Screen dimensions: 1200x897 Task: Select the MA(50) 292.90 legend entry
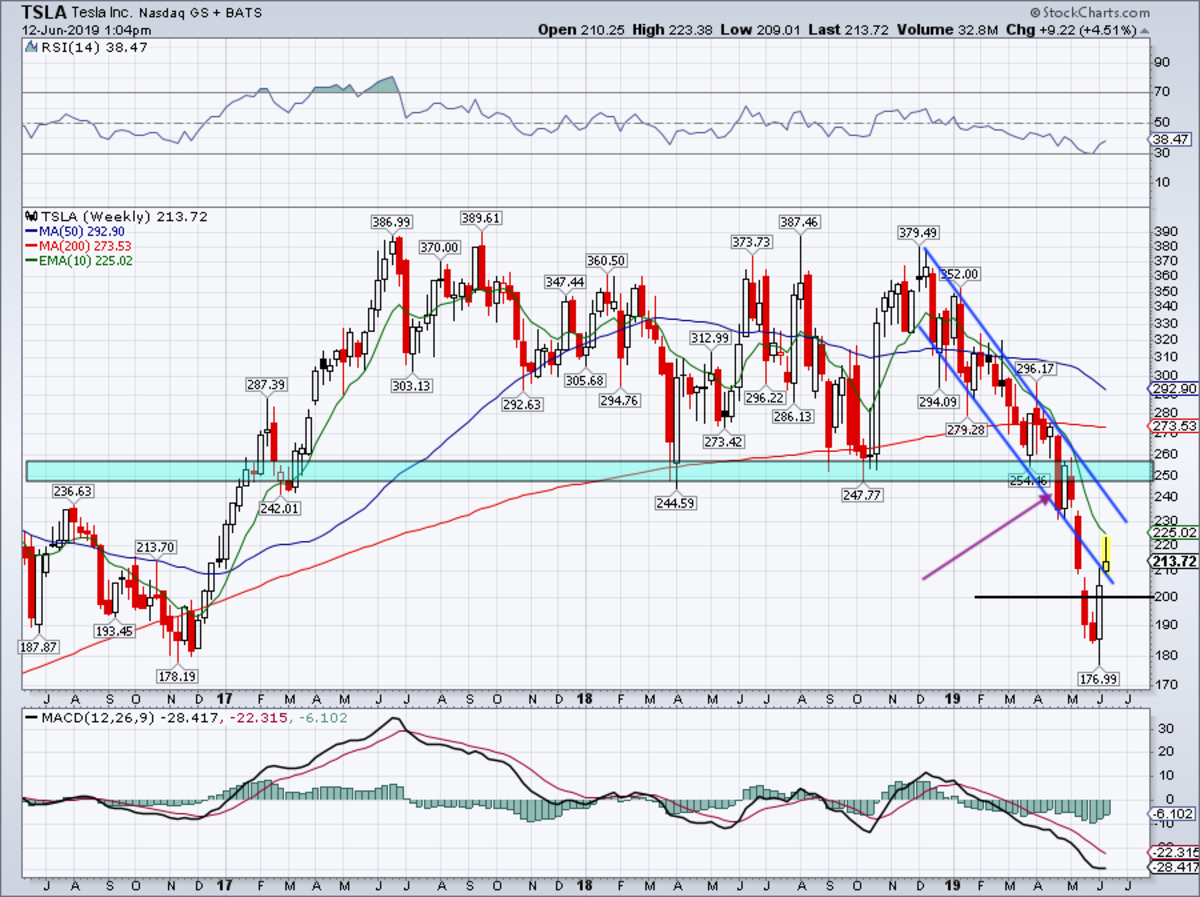[x=78, y=231]
